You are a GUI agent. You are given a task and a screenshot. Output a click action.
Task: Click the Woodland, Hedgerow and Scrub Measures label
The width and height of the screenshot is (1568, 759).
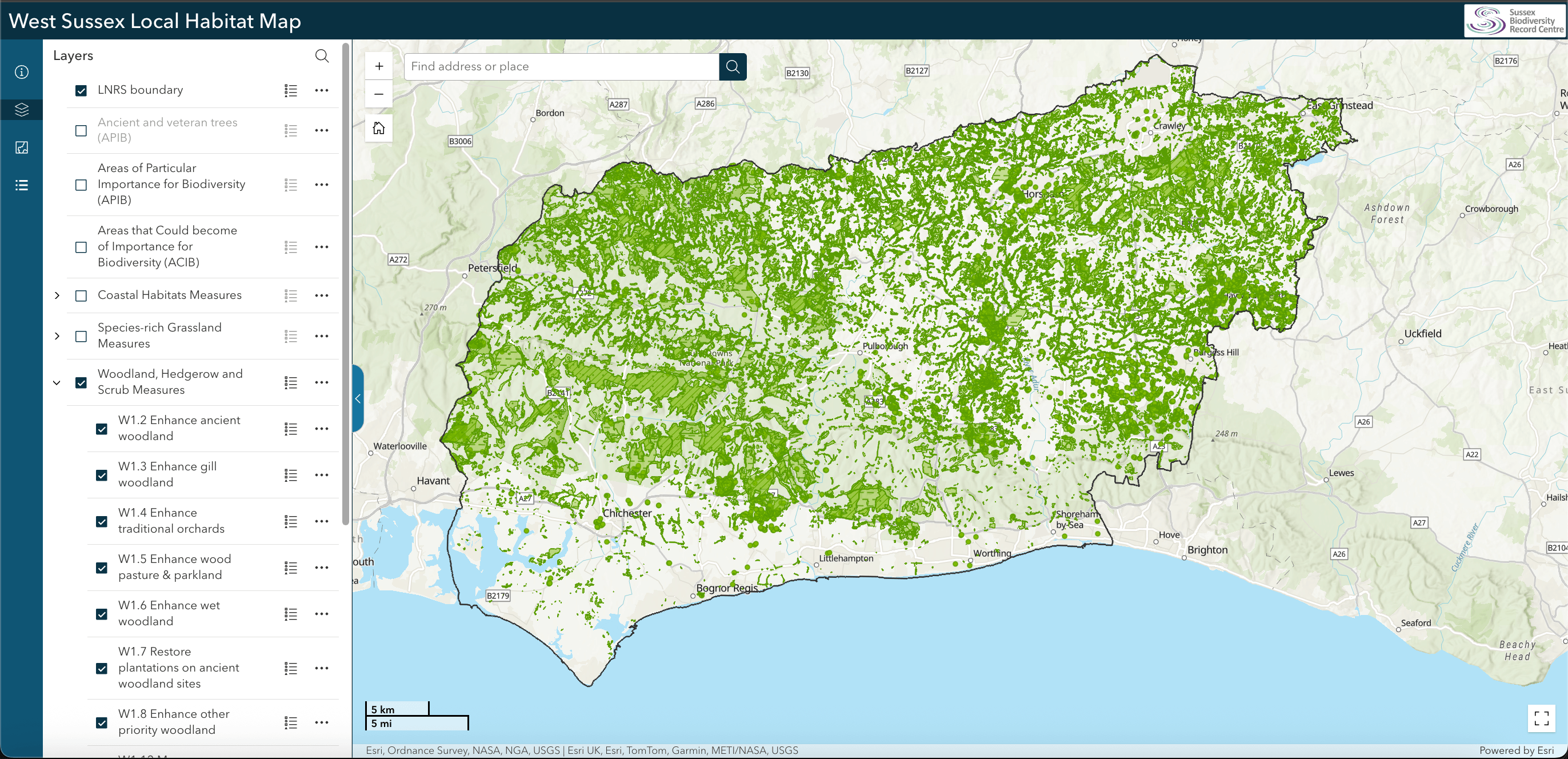pos(170,382)
